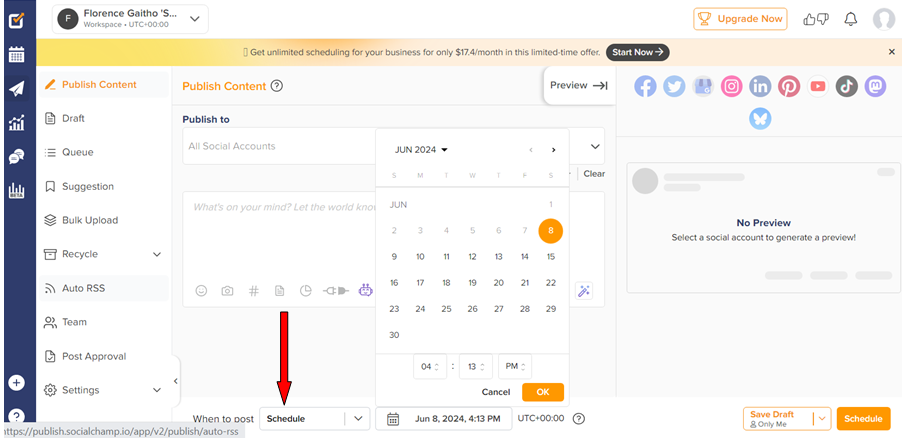Screen dimensions: 902x442
Task: Clear the selected social accounts
Action: 594,174
